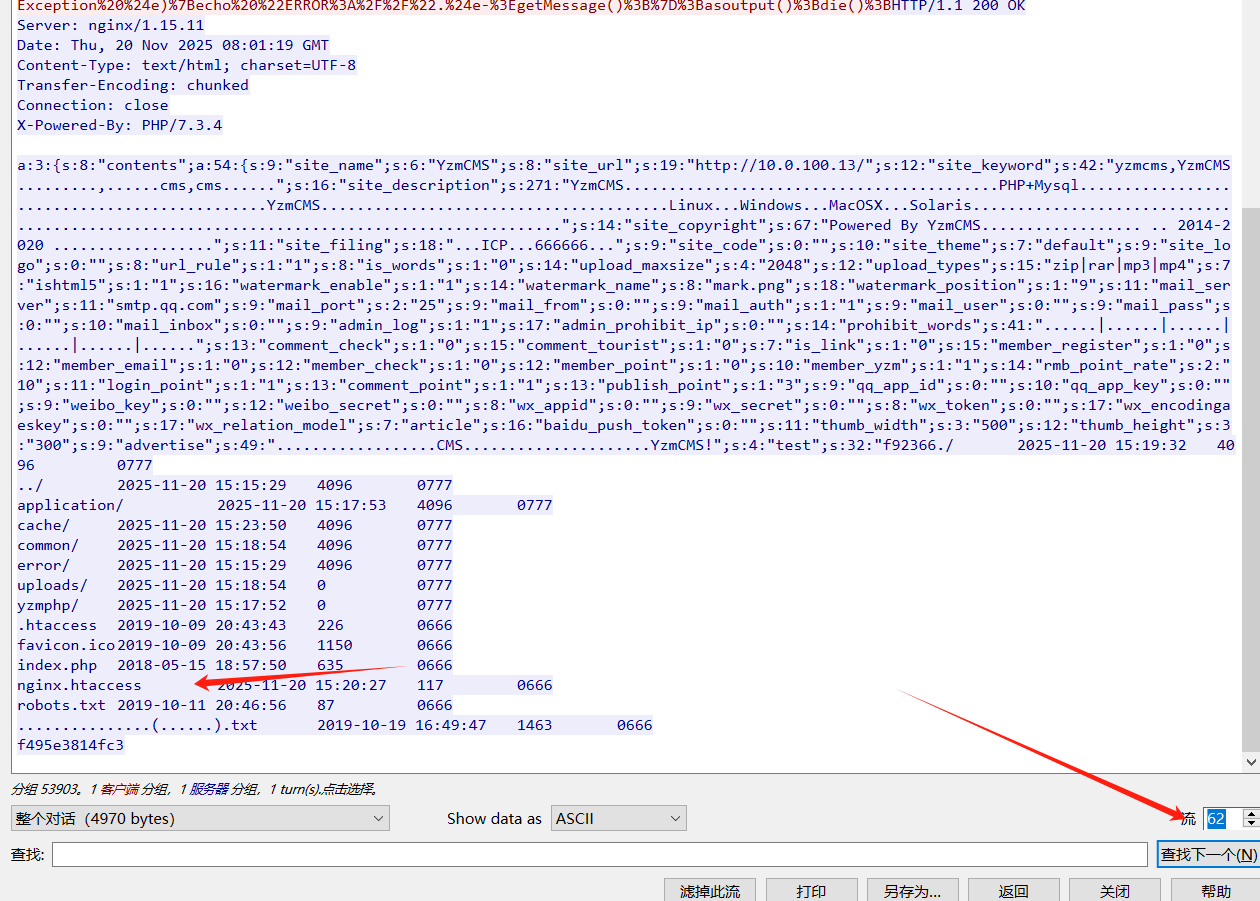Open 帮助 help for this dialog

1215,891
